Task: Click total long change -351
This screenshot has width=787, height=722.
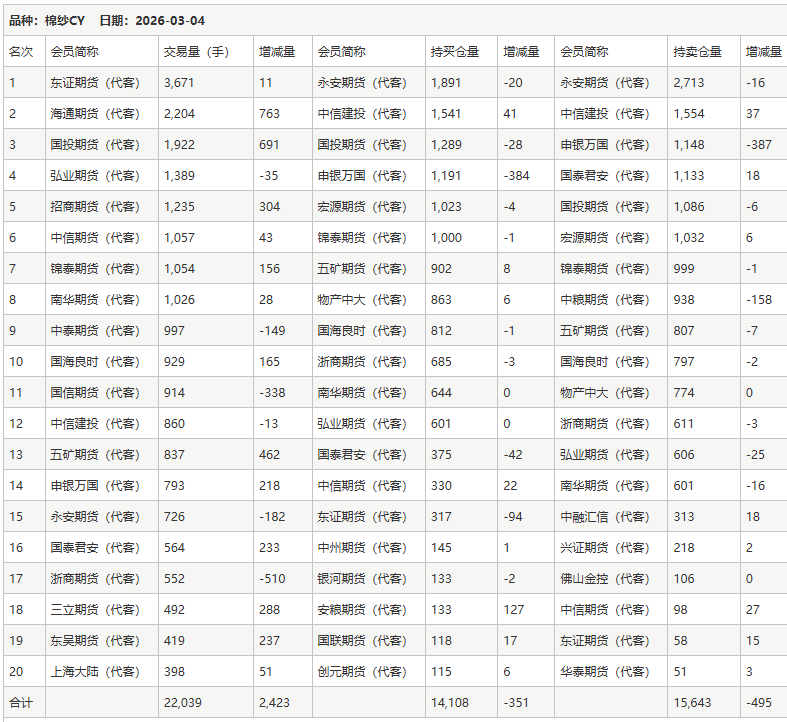Action: click(516, 703)
